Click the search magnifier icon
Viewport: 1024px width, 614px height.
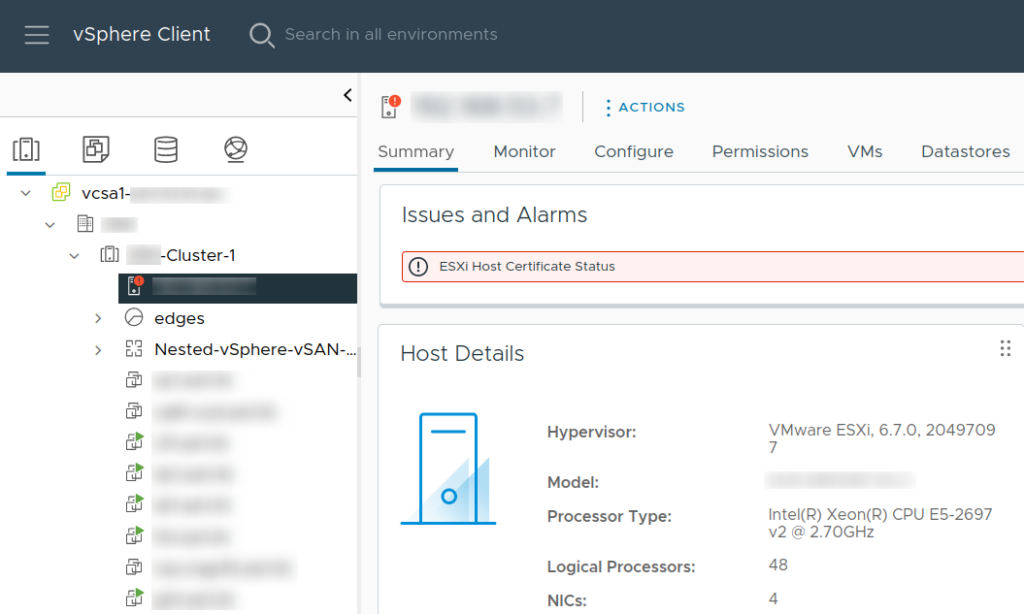pyautogui.click(x=262, y=35)
